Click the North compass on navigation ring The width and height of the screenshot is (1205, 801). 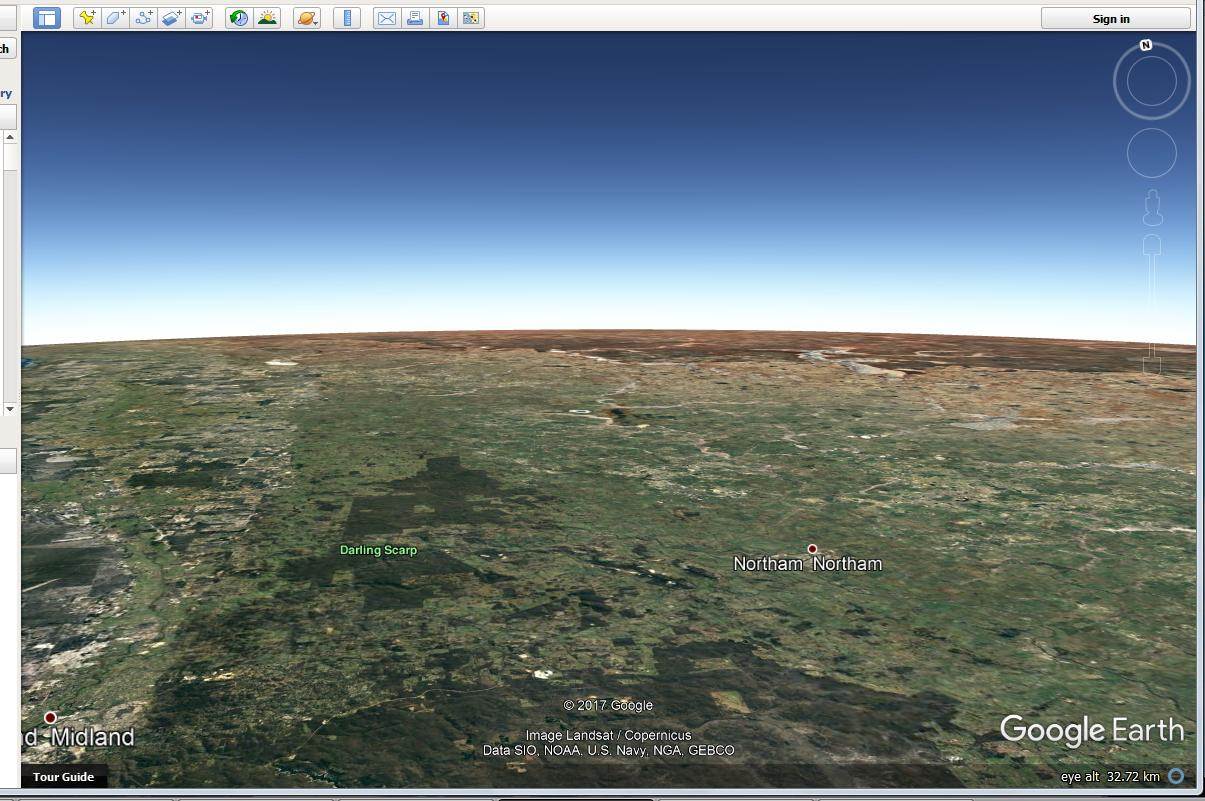point(1146,45)
